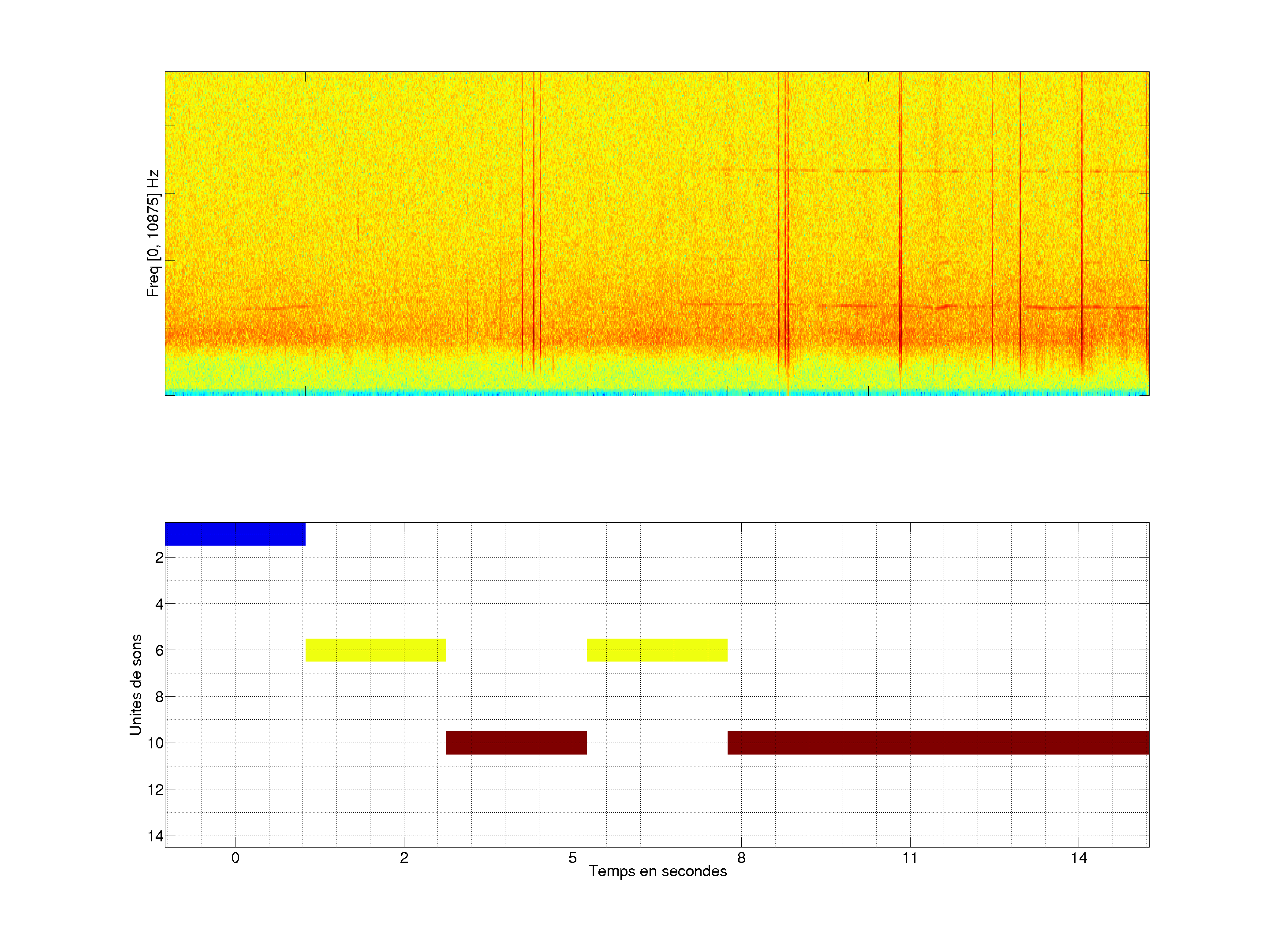Image resolution: width=1270 pixels, height=952 pixels.
Task: Click x-axis tick label 8
Action: (741, 858)
